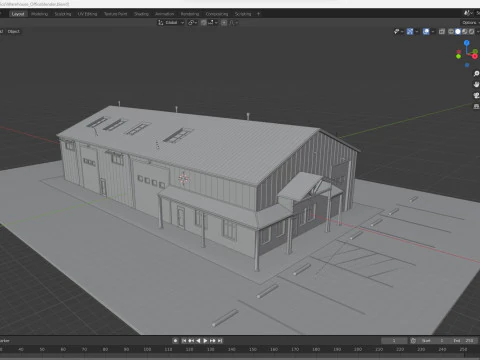Switch to wireframe viewport shading

click(x=451, y=31)
